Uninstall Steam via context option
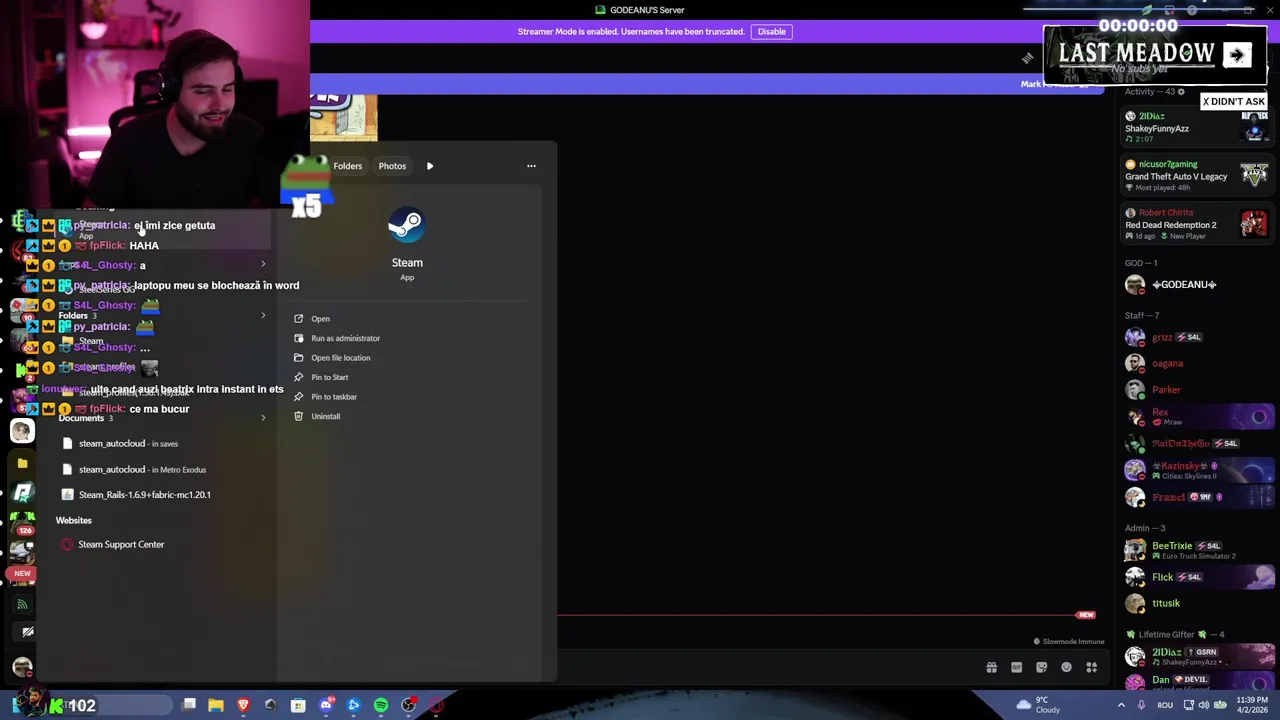This screenshot has width=1280, height=720. [325, 416]
